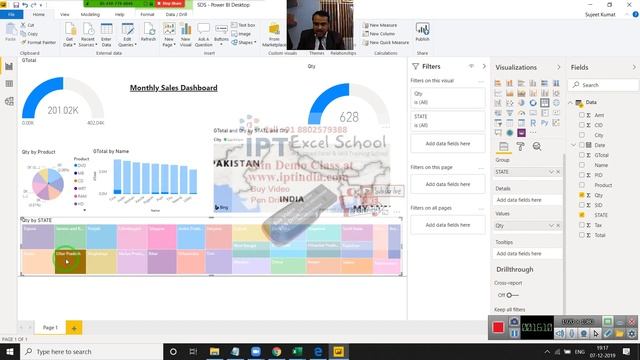The height and width of the screenshot is (360, 640).
Task: Click the Format Painter button
Action: tap(38, 42)
